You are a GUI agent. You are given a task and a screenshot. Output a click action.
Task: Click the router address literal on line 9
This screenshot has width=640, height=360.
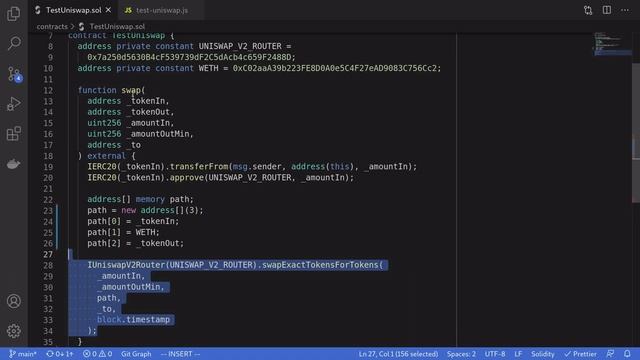[189, 57]
